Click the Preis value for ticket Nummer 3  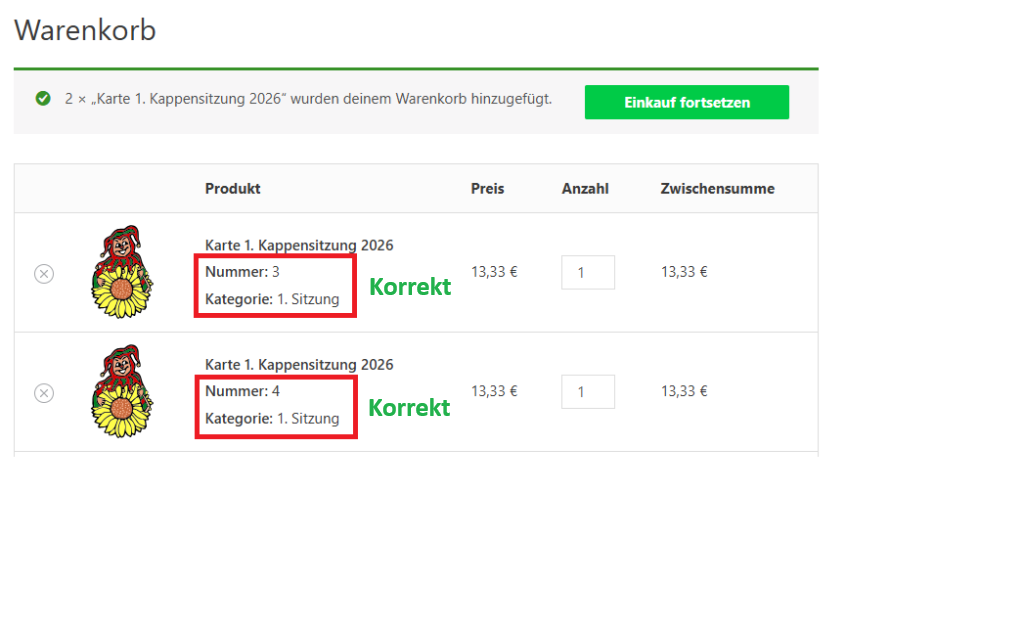click(x=494, y=271)
